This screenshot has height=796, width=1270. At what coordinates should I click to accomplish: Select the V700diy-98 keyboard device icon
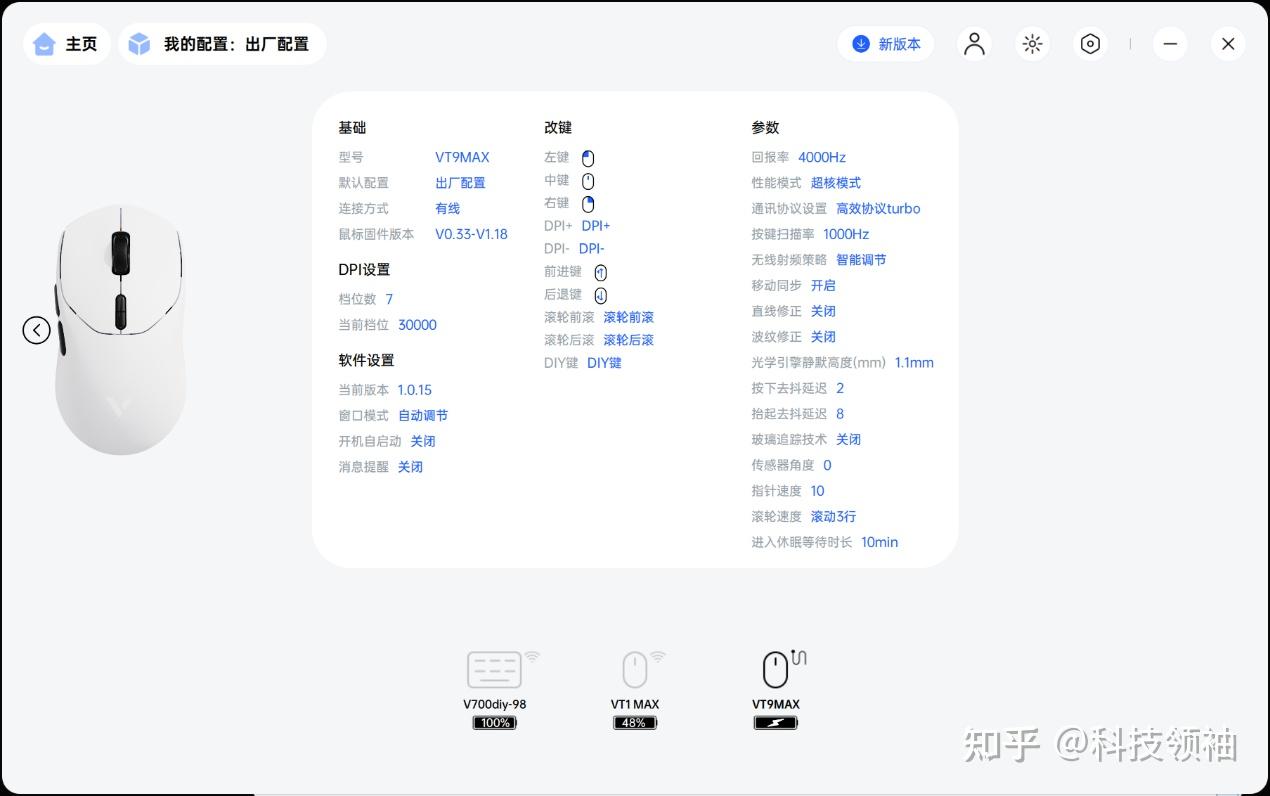495,670
